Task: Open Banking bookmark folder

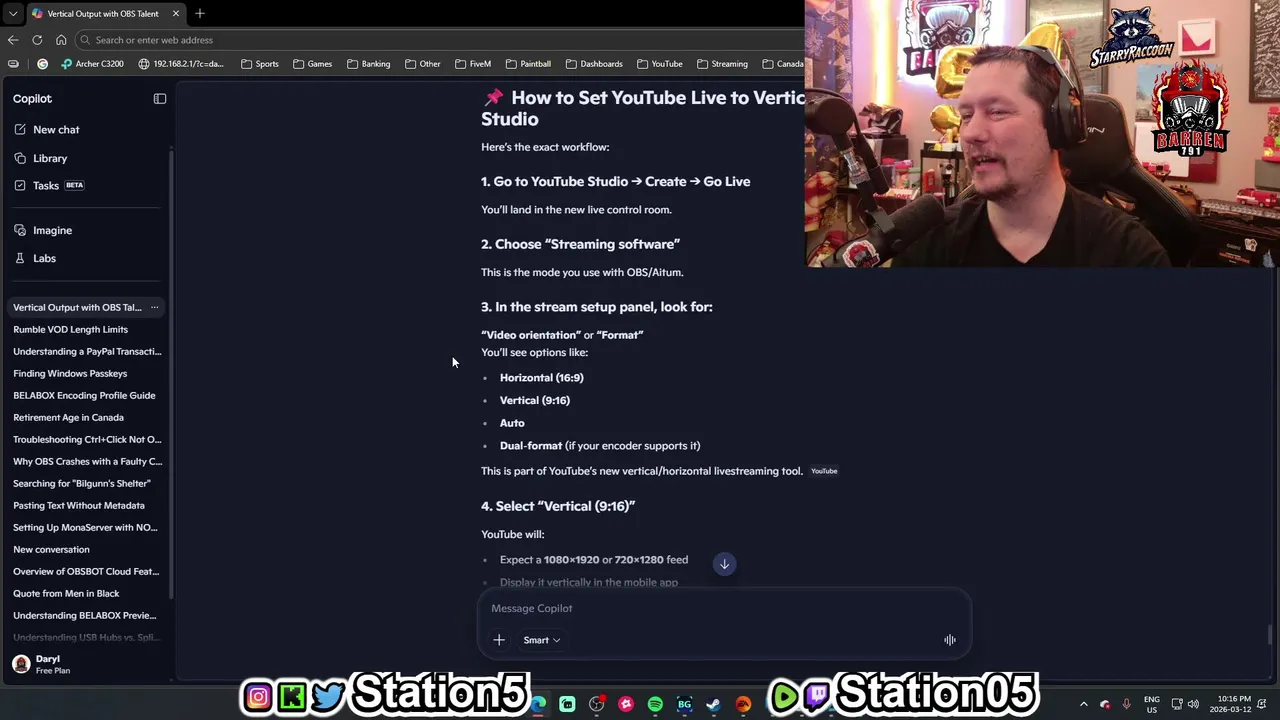Action: [x=369, y=64]
